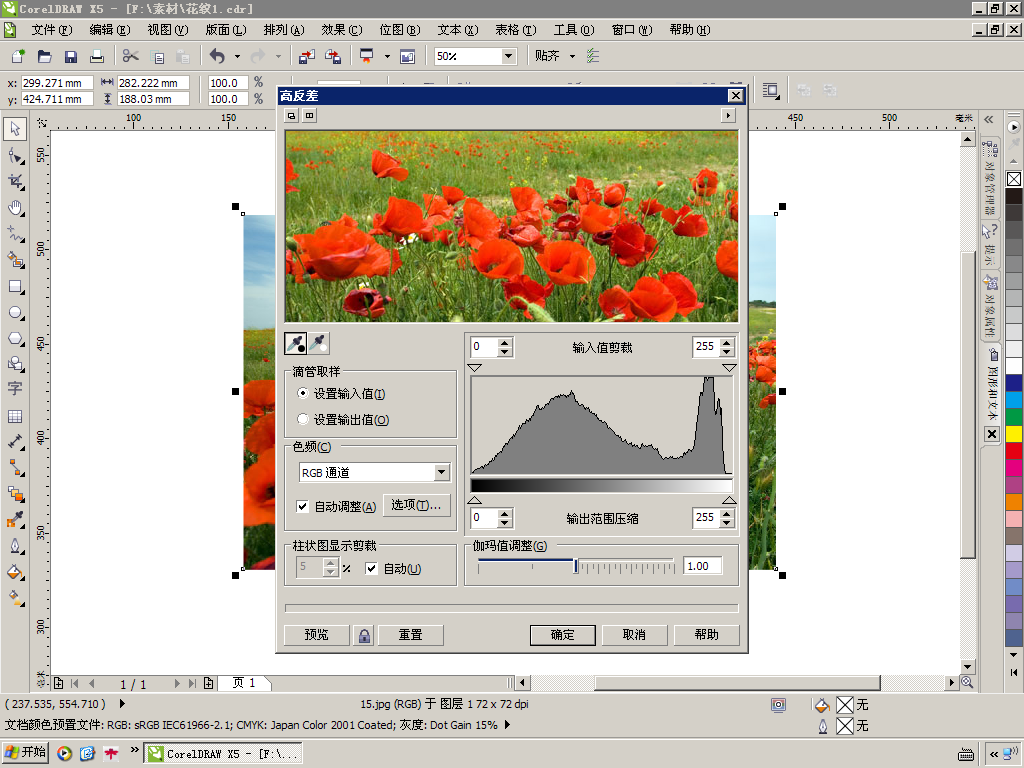The width and height of the screenshot is (1024, 768).
Task: Select the Smart fill tool
Action: pyautogui.click(x=15, y=260)
